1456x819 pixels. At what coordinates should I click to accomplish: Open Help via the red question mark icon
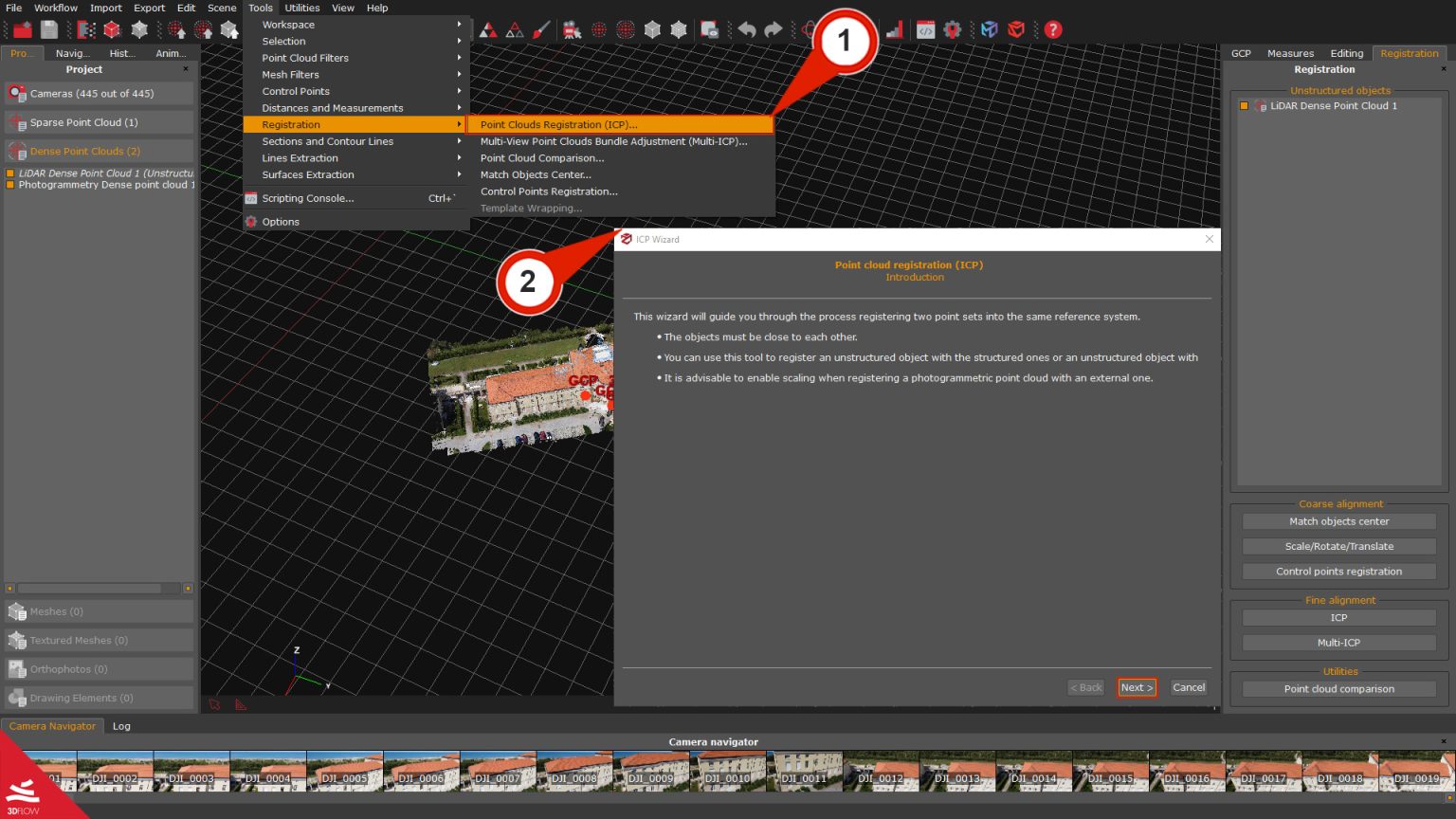pos(1052,29)
